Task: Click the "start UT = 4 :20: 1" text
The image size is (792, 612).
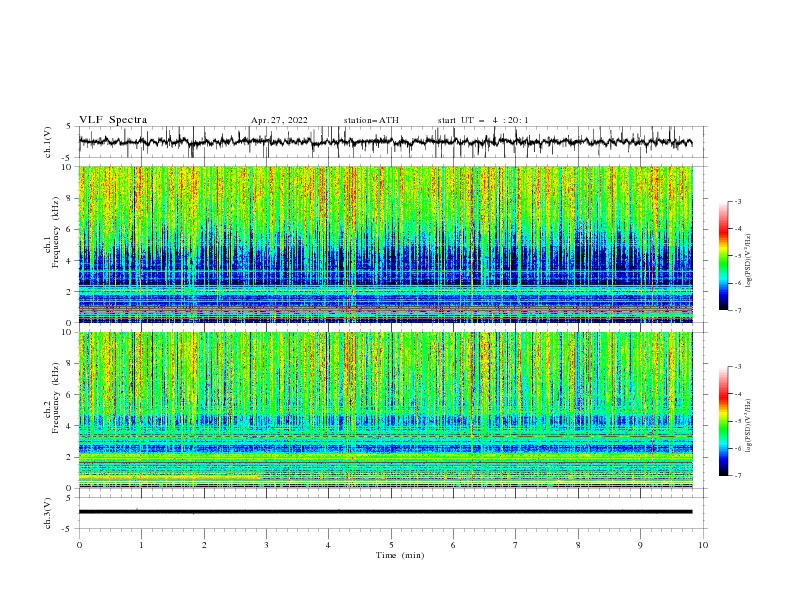Action: (483, 120)
